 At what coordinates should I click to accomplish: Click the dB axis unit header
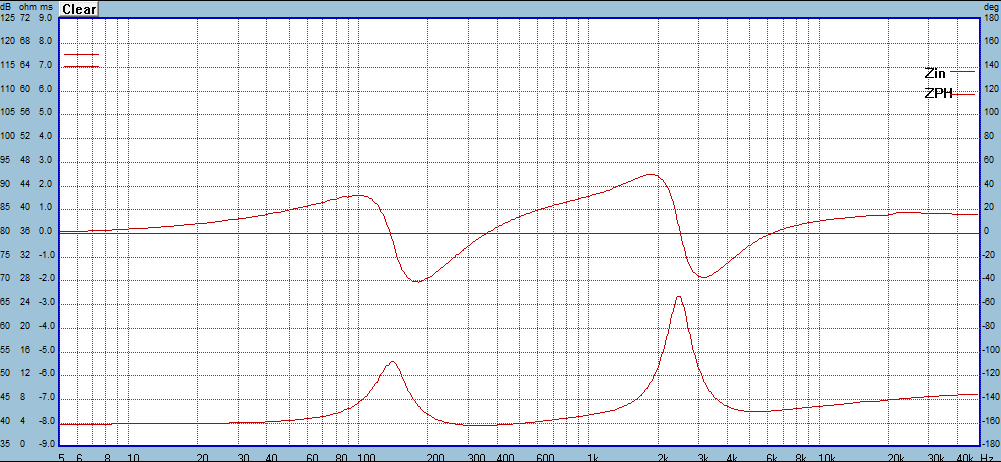coord(6,6)
